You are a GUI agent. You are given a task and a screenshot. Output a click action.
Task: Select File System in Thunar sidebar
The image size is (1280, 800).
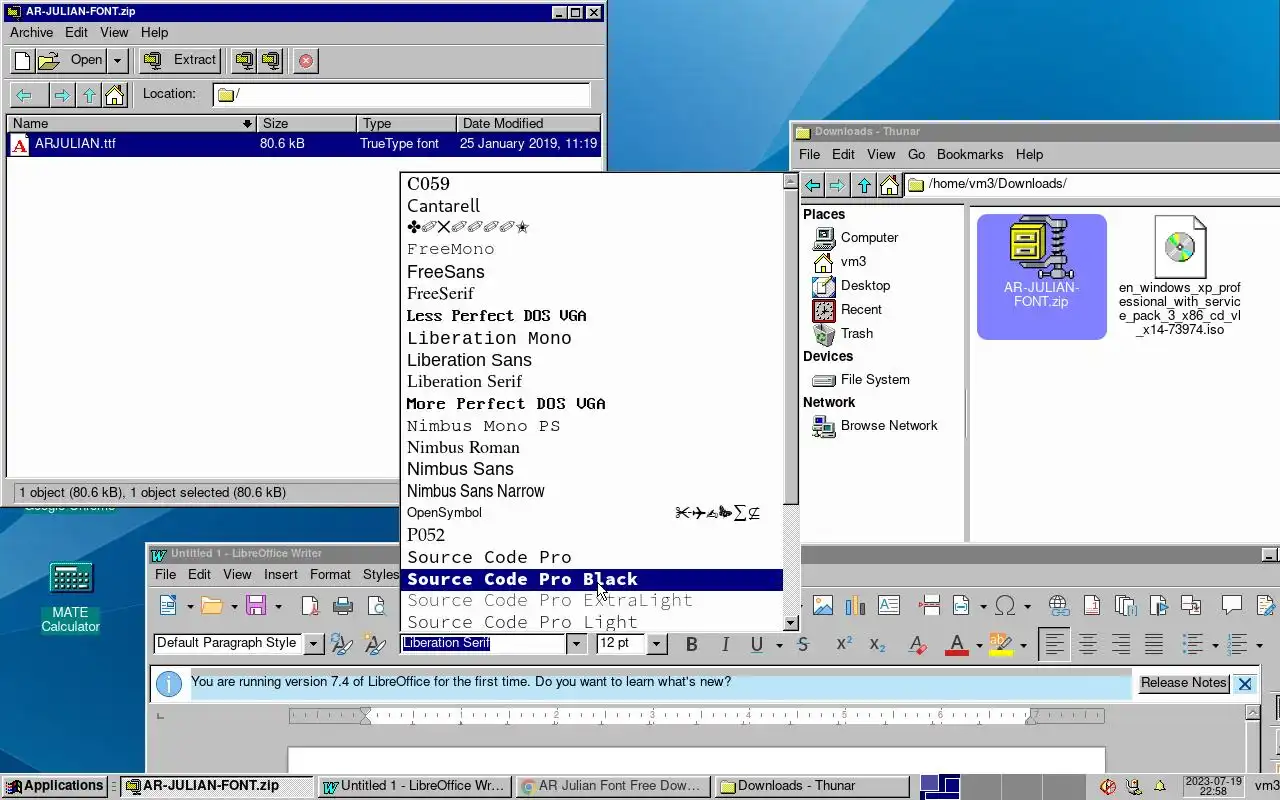(875, 380)
